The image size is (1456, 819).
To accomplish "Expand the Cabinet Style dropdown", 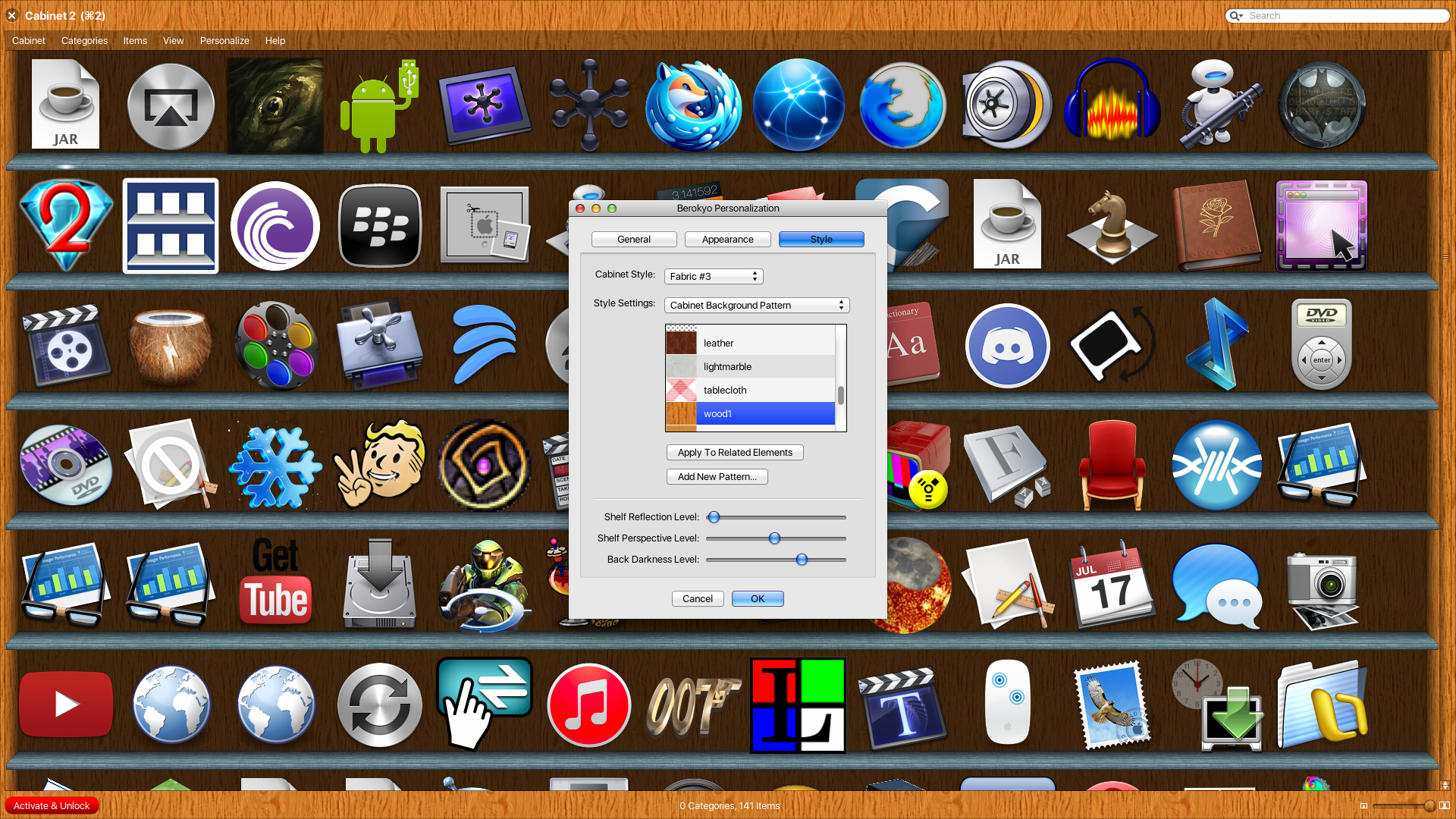I will tap(714, 277).
